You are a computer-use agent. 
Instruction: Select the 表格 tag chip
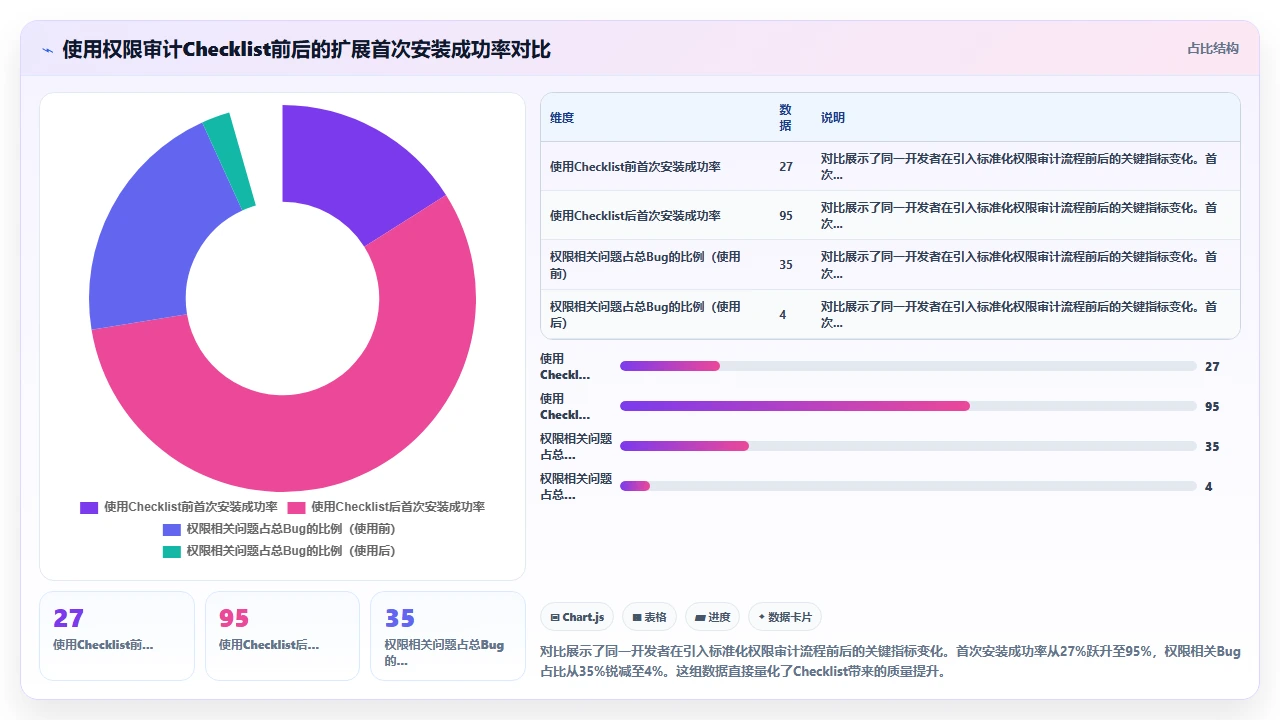(x=650, y=618)
